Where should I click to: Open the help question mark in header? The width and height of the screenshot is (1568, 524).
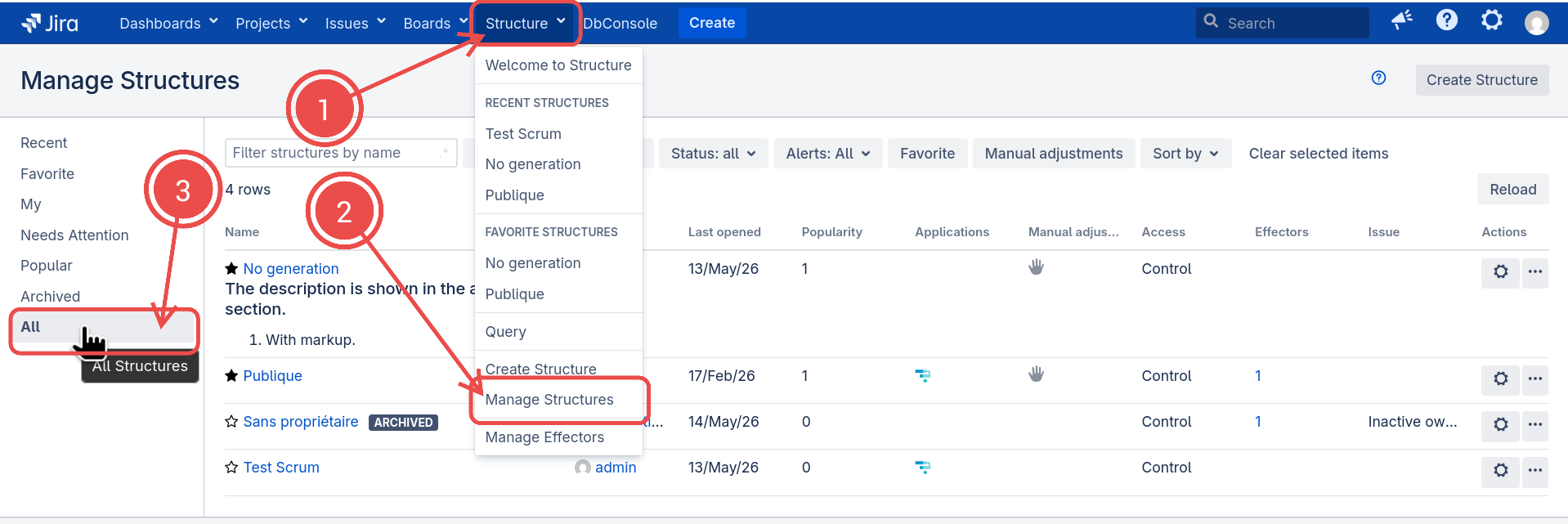[1446, 20]
